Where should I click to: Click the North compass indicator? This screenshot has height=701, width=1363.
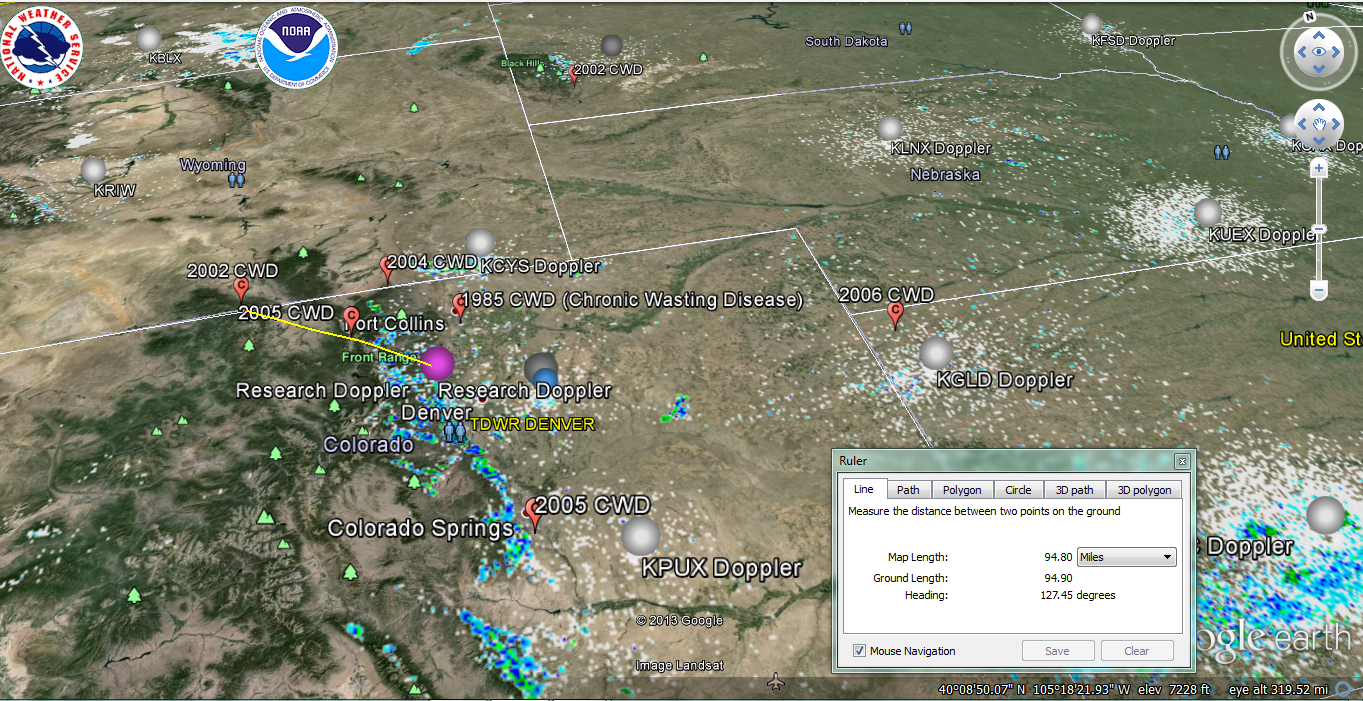tap(1310, 17)
